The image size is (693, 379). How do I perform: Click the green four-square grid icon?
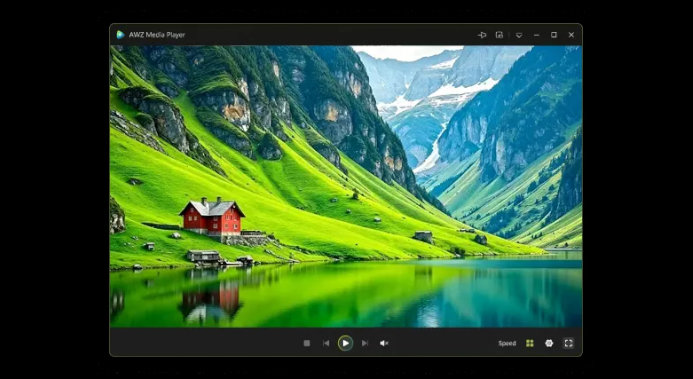coord(529,343)
